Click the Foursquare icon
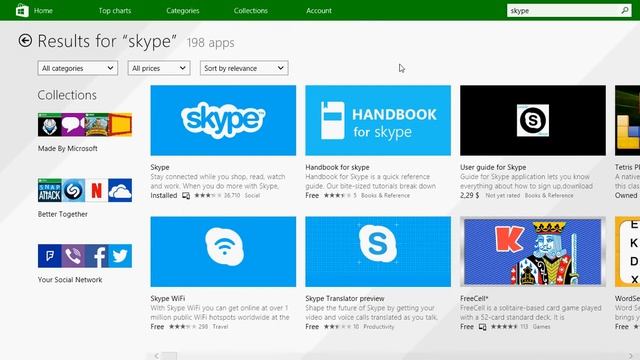Image resolution: width=640 pixels, height=360 pixels. [49, 256]
